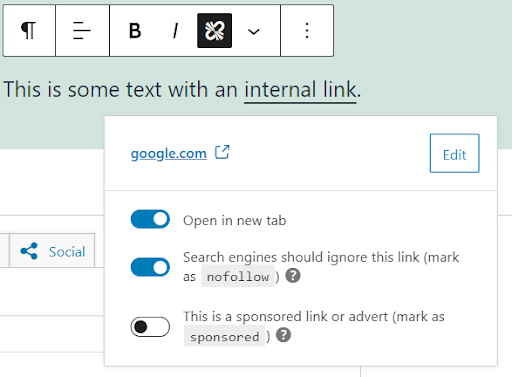512x377 pixels.
Task: Click the Edit link button
Action: coord(455,153)
